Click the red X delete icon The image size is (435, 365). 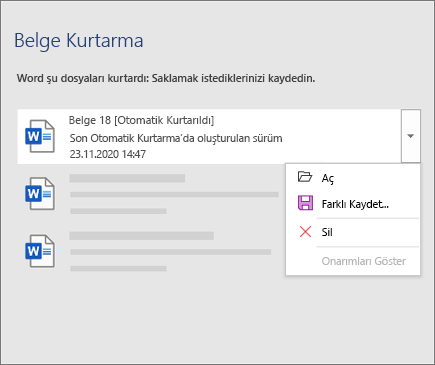tap(305, 232)
